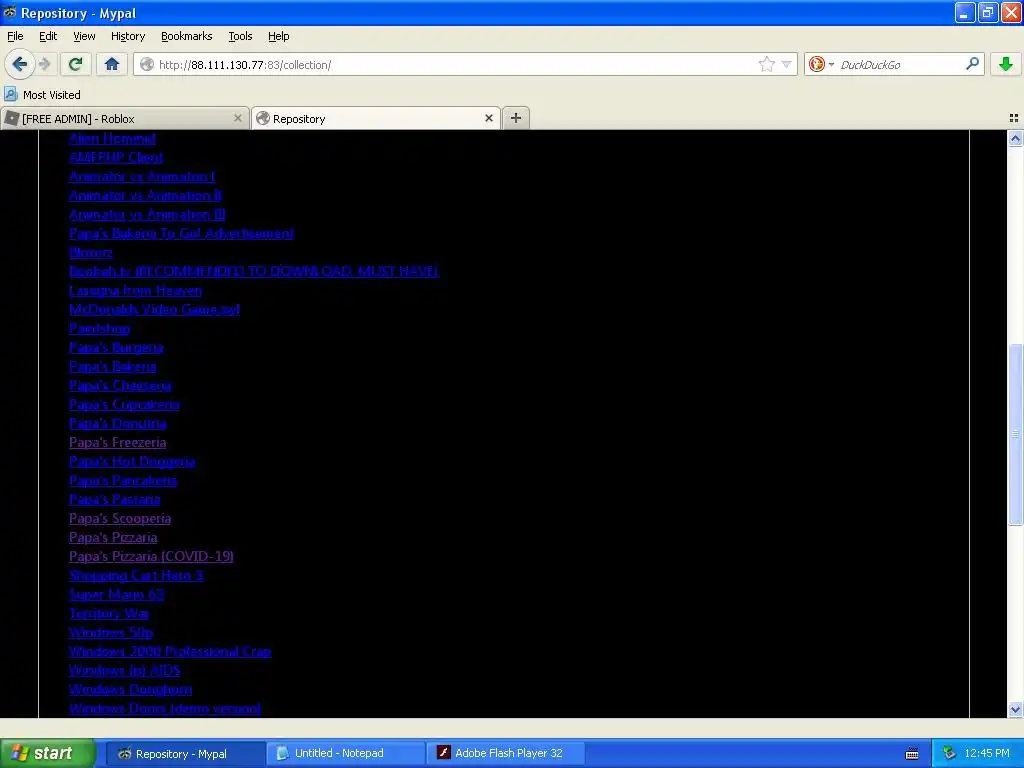Screen dimensions: 1024x768
Task: Click the site identity globe icon
Action: tap(147, 64)
